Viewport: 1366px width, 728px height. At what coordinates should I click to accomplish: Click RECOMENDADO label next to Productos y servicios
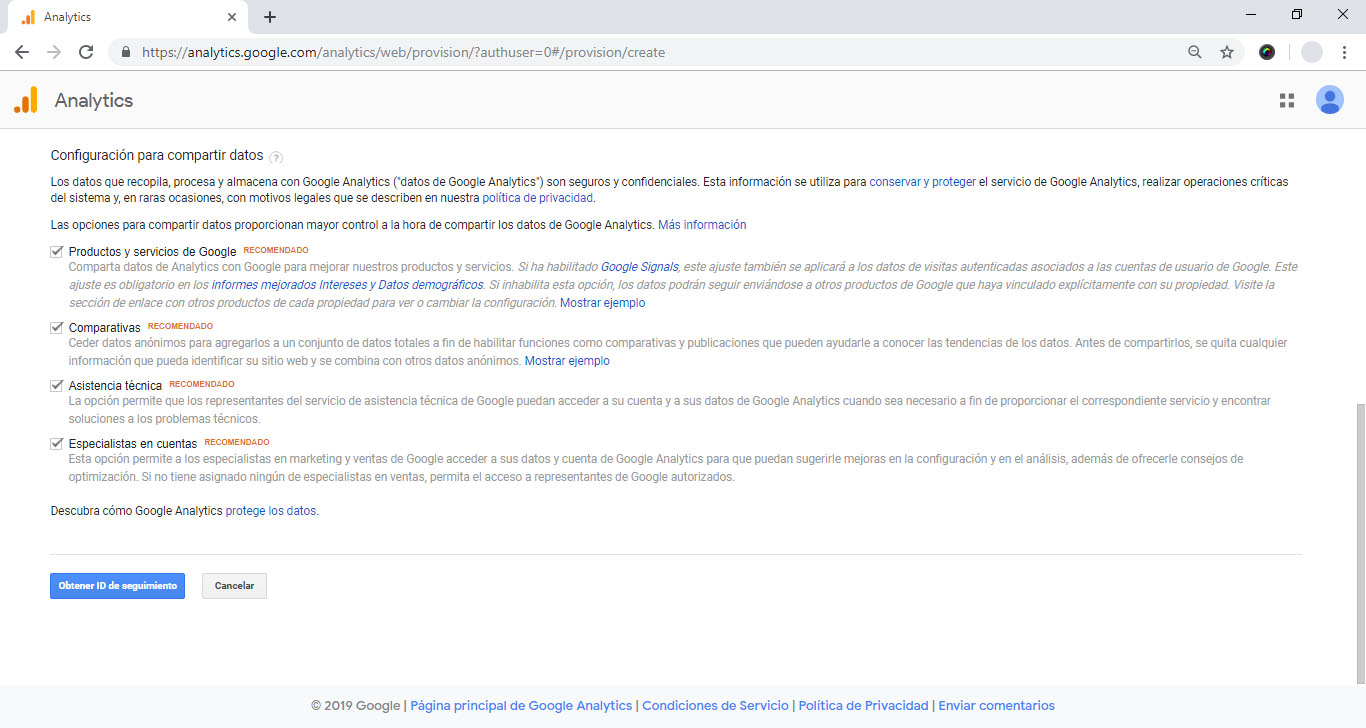[276, 250]
